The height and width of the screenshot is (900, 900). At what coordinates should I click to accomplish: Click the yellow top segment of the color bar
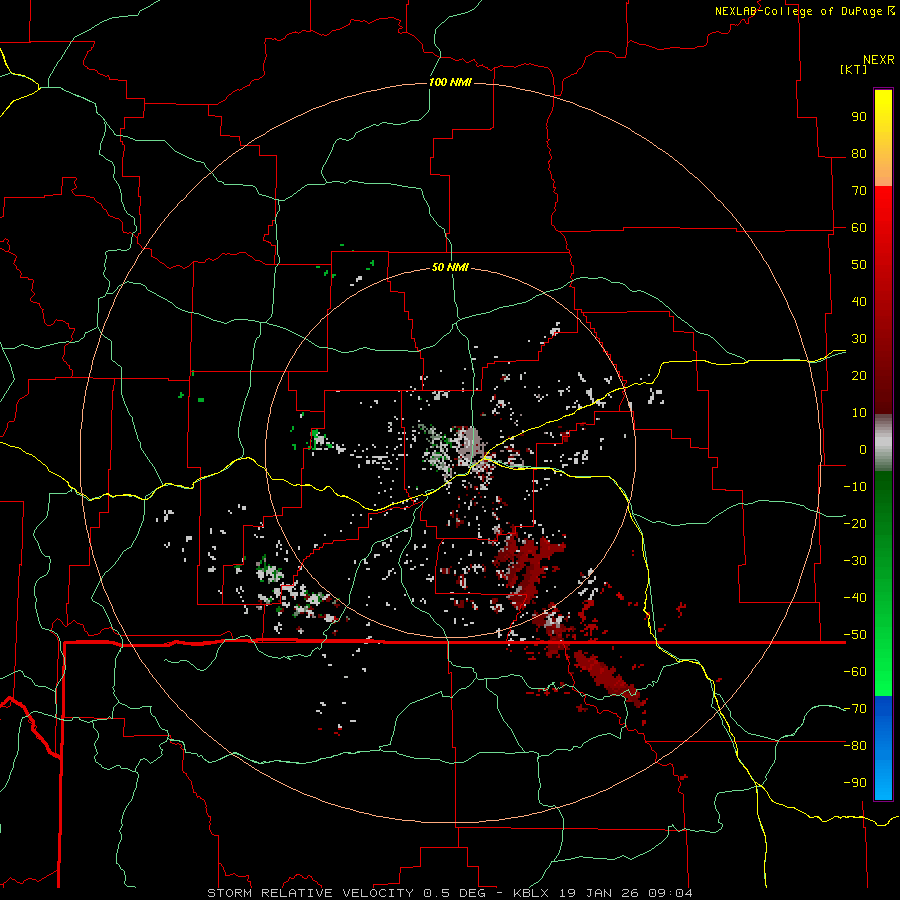coord(883,138)
